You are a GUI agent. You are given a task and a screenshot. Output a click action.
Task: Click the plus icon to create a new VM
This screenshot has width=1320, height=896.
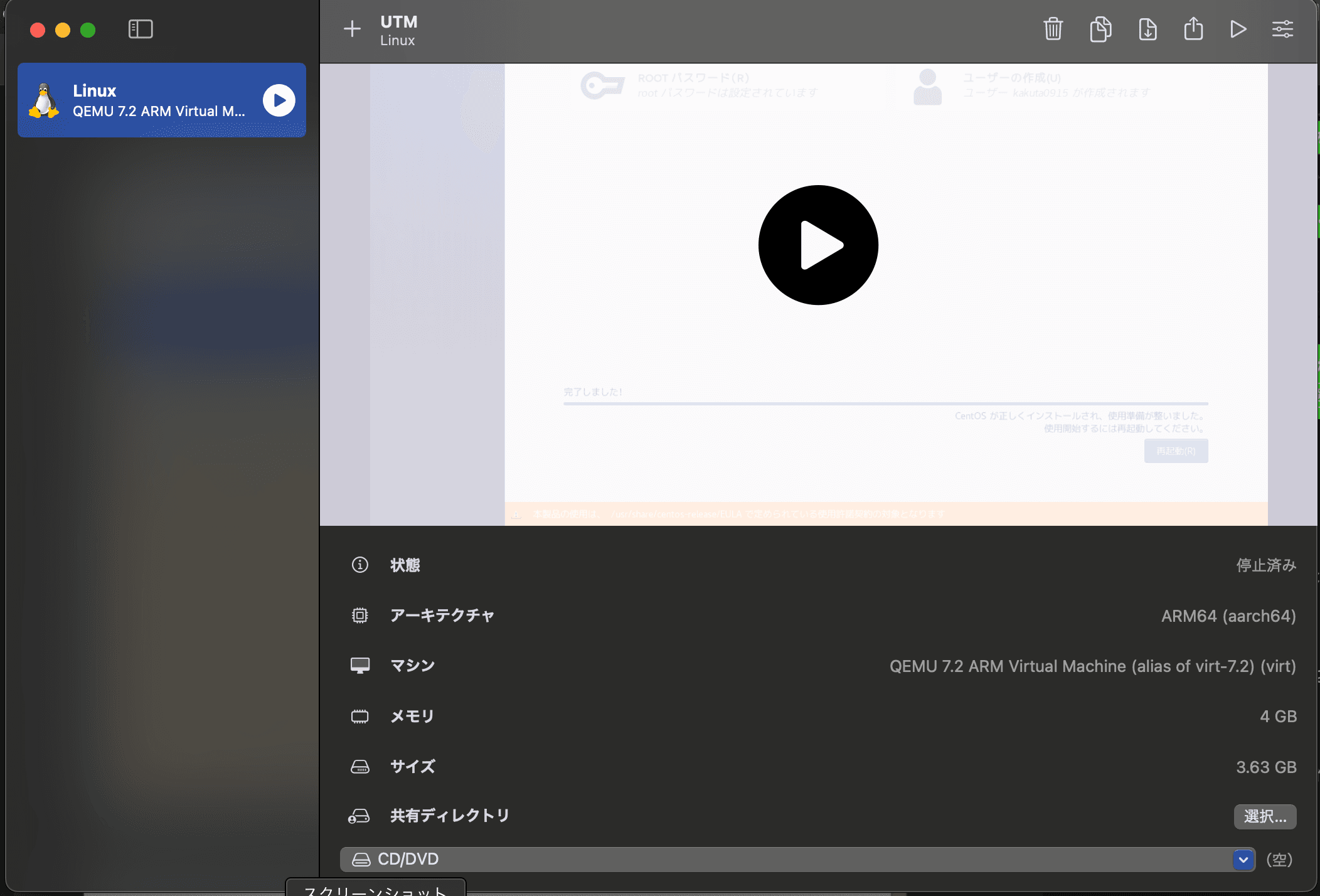352,29
